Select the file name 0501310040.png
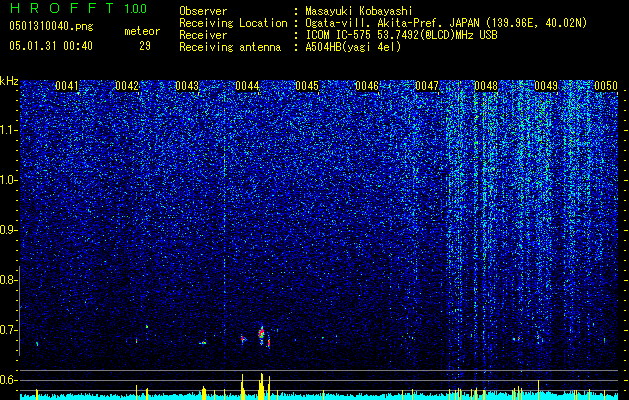 (51, 27)
